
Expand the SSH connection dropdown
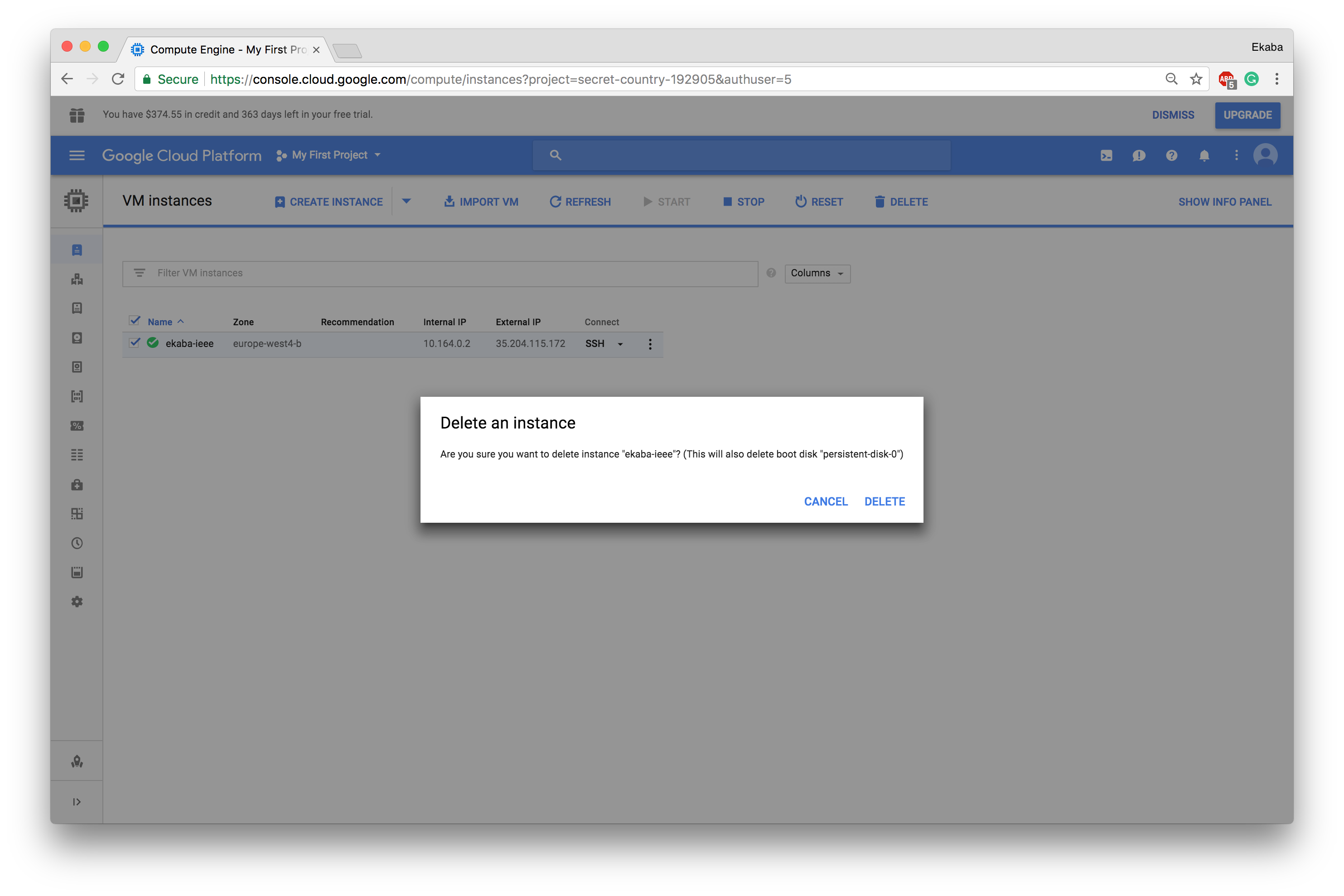click(619, 344)
